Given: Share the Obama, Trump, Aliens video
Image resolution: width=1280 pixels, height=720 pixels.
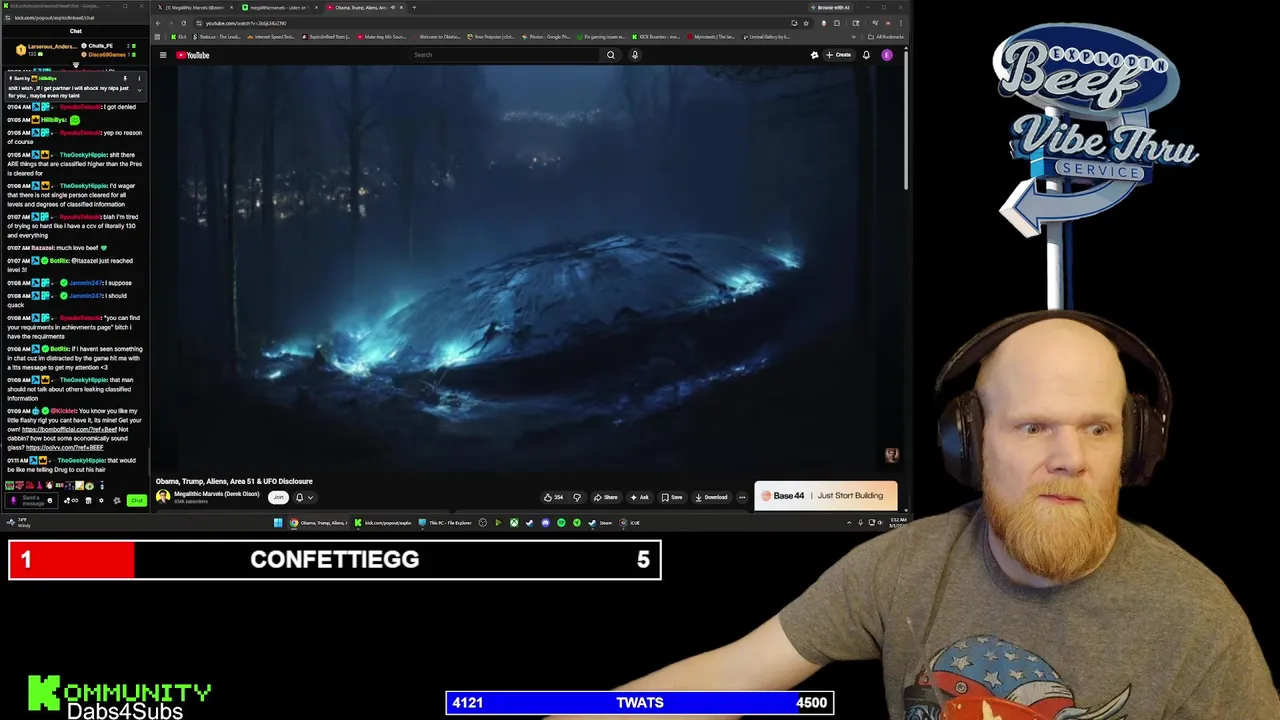Looking at the screenshot, I should [606, 497].
